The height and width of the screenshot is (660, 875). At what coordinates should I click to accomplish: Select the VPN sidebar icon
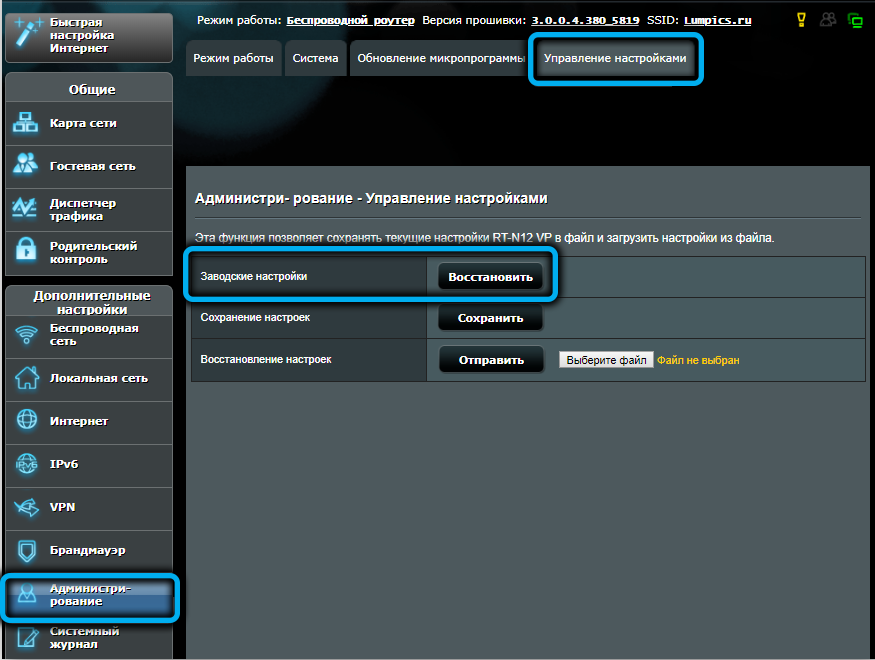(x=26, y=507)
